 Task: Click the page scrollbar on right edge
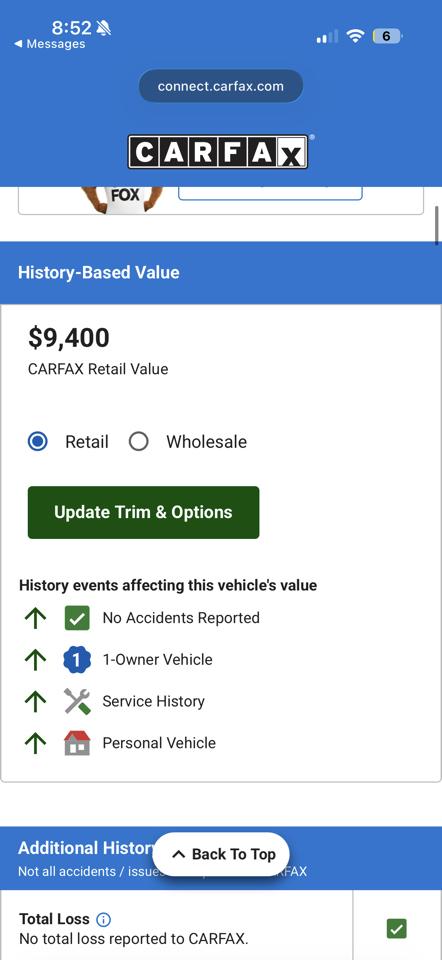(x=437, y=225)
